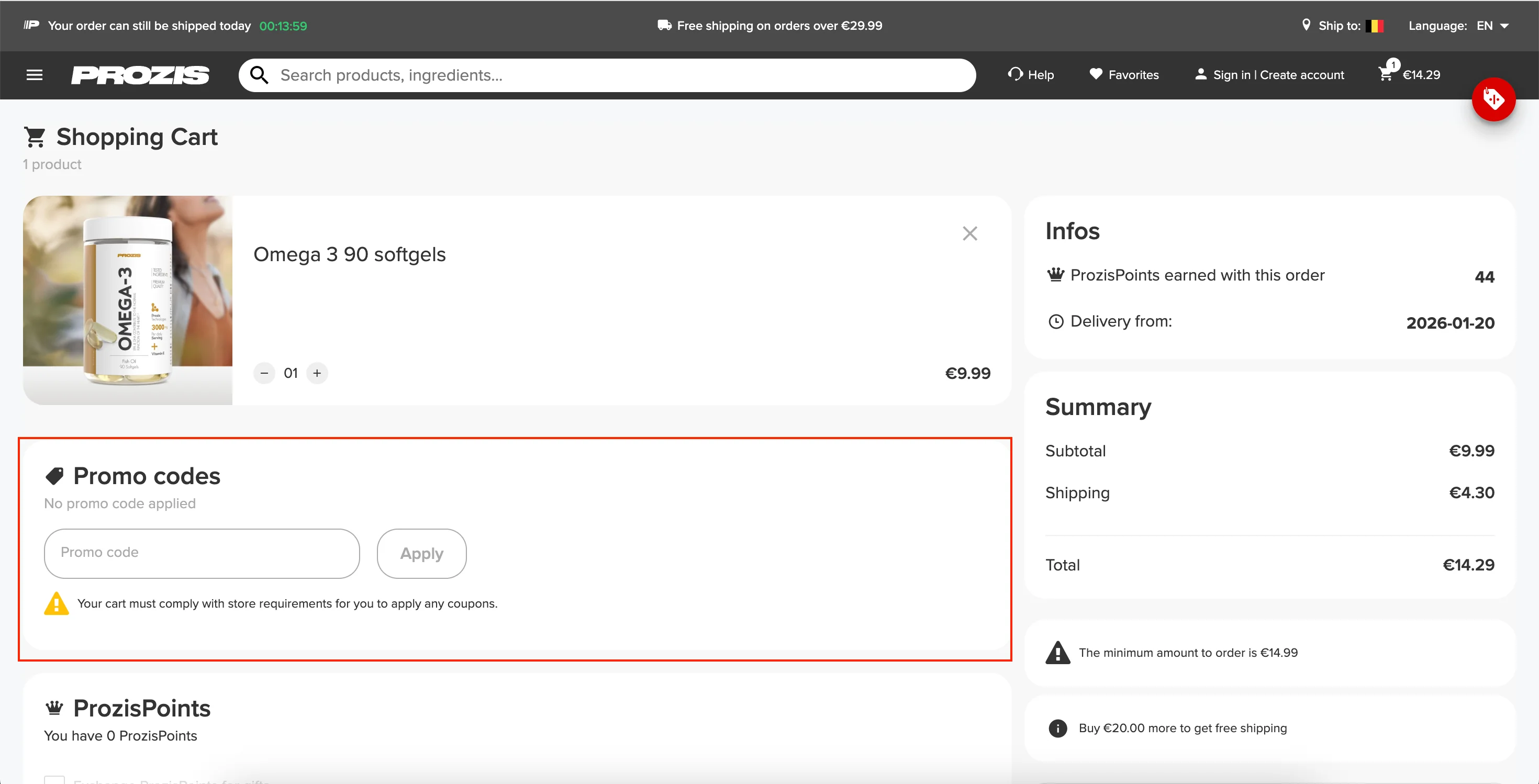1539x784 pixels.
Task: Increase Omega 3 quantity with plus
Action: coord(317,373)
